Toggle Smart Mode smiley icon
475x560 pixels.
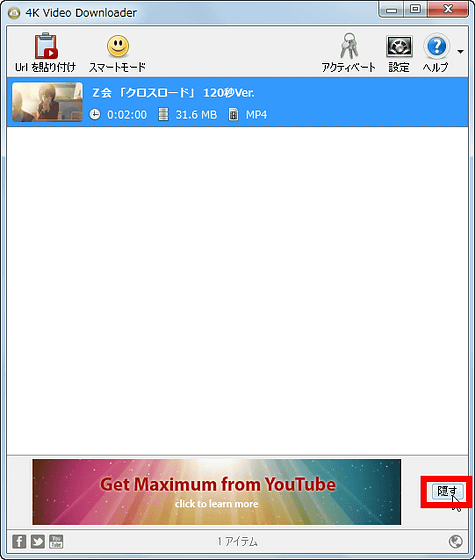118,46
